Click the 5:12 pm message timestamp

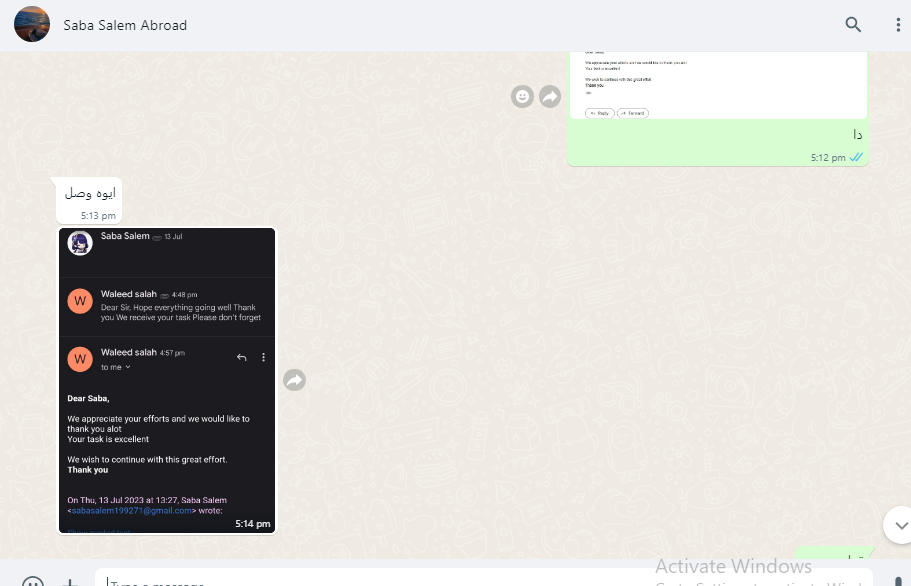pyautogui.click(x=828, y=157)
